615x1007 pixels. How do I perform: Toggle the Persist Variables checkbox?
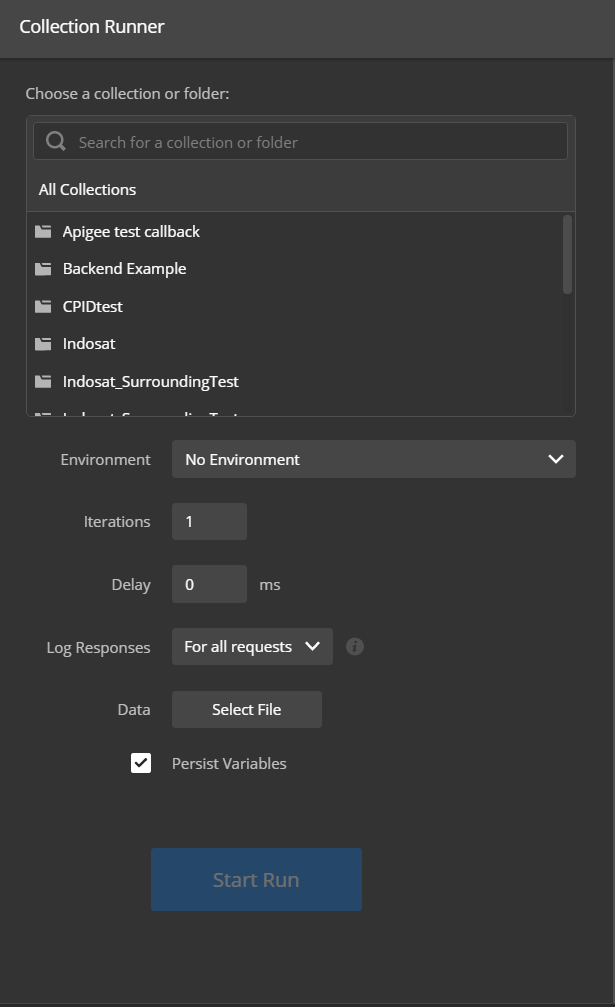(x=141, y=763)
